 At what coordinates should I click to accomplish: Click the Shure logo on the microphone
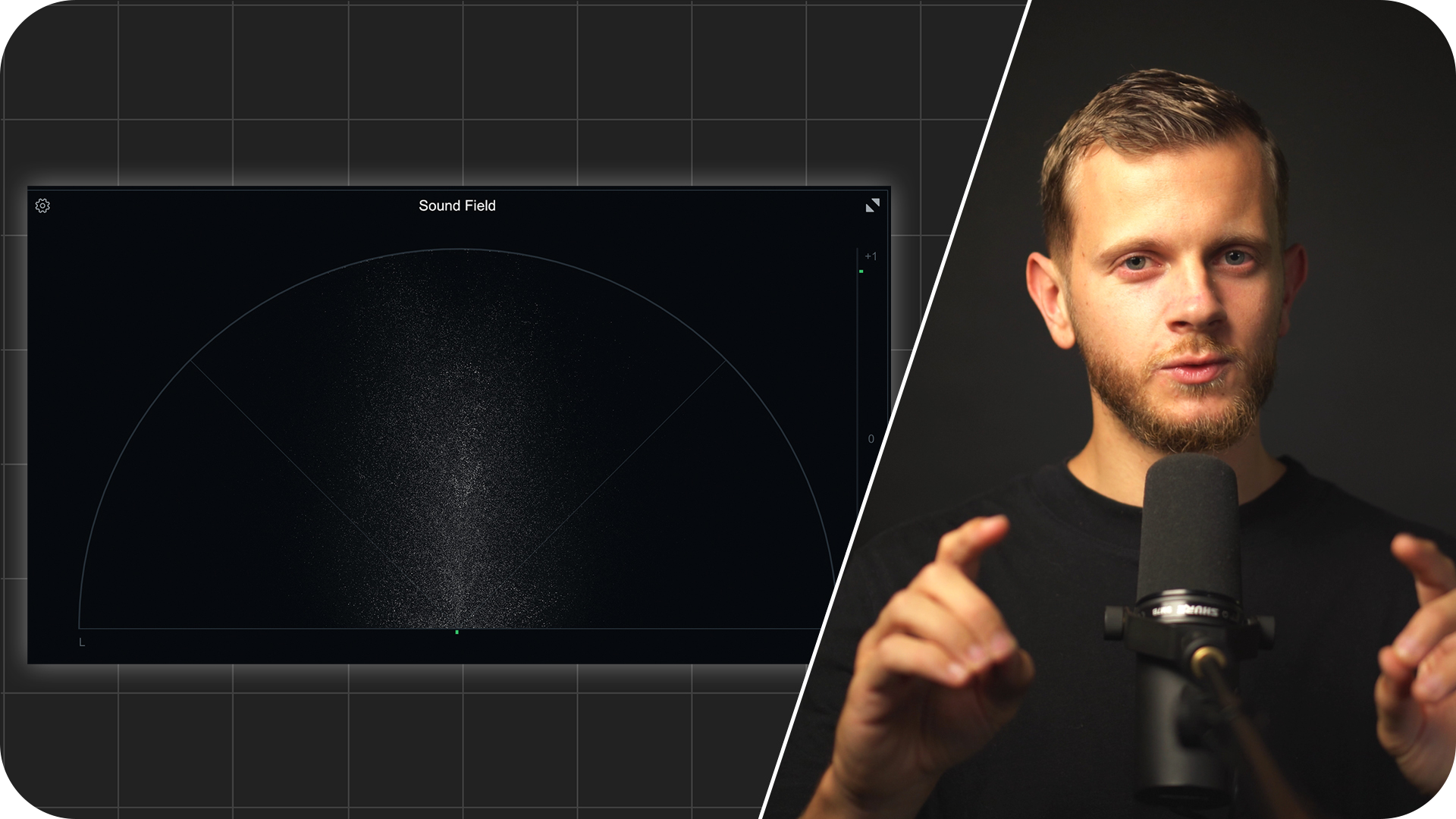[1198, 611]
